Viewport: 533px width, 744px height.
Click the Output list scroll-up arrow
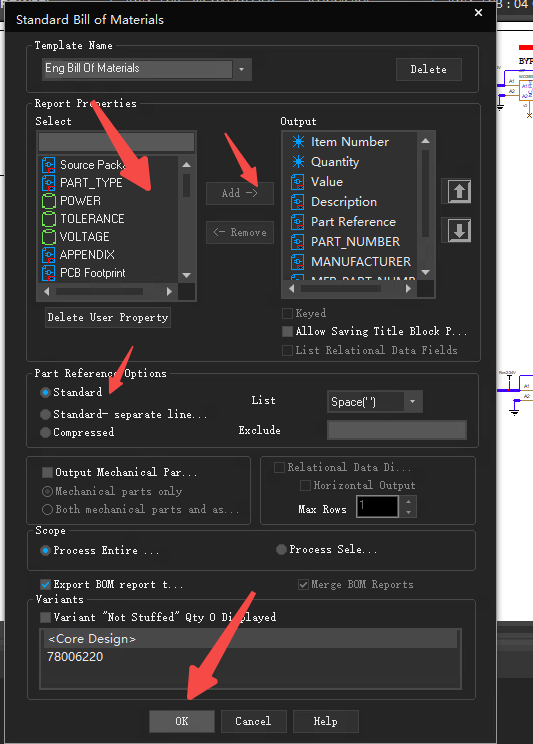[x=426, y=141]
